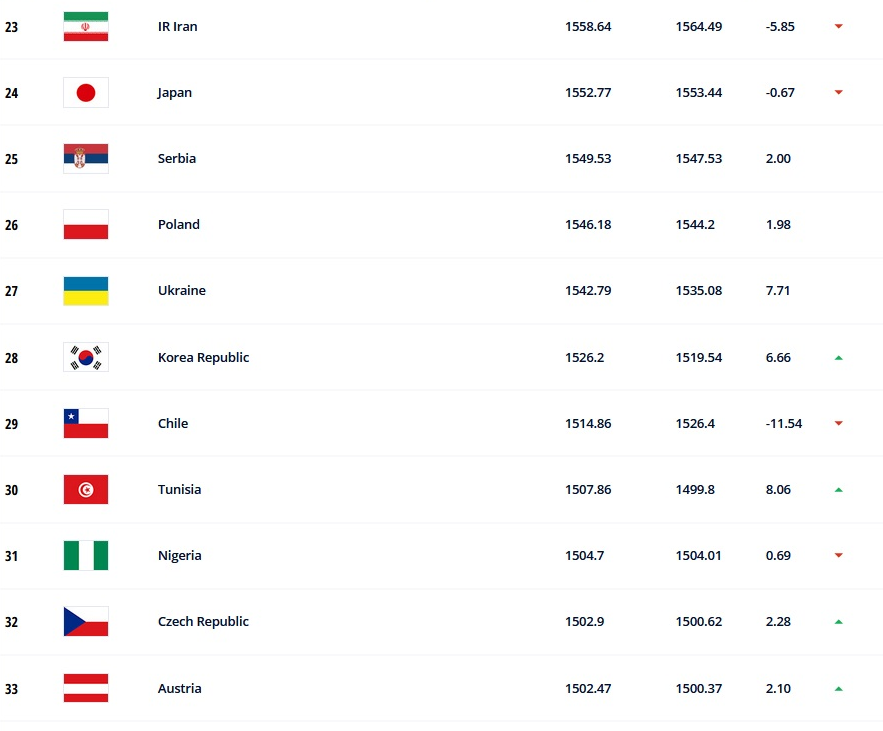The image size is (883, 731).
Task: Open the Korea Republic team link
Action: click(203, 358)
